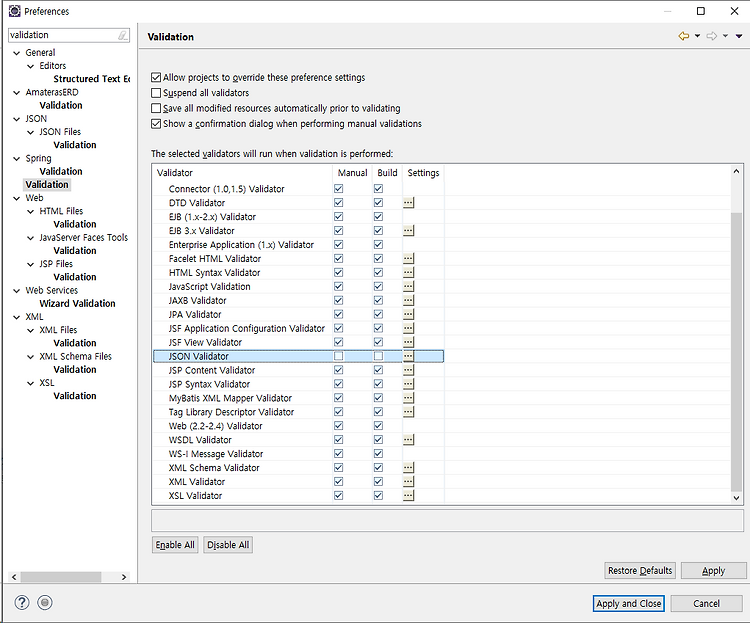Screen dimensions: 750x623
Task: Collapse the JSON tree node
Action: click(17, 119)
